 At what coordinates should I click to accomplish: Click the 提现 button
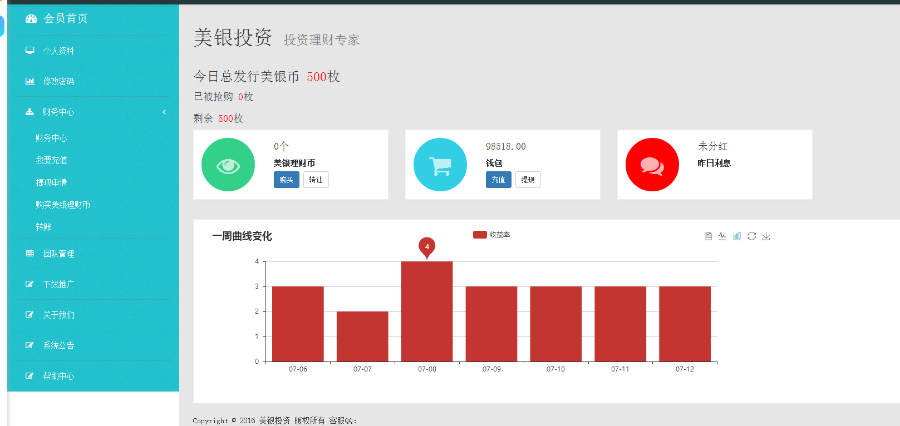527,180
